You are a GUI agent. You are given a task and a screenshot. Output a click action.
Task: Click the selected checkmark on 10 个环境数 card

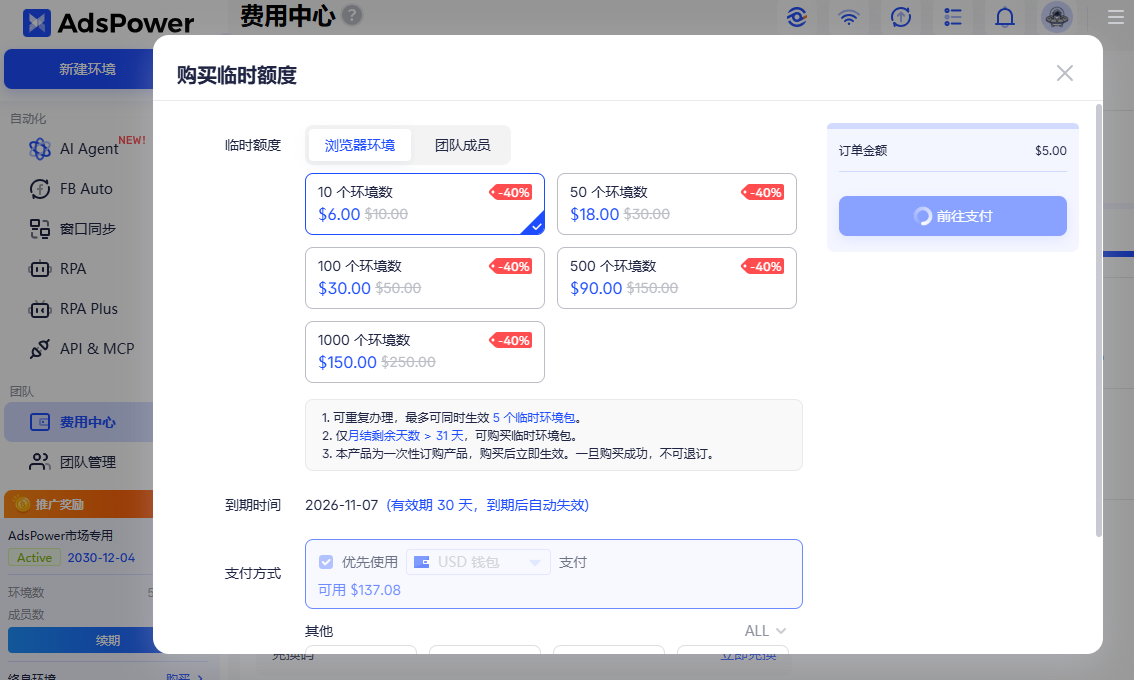536,226
